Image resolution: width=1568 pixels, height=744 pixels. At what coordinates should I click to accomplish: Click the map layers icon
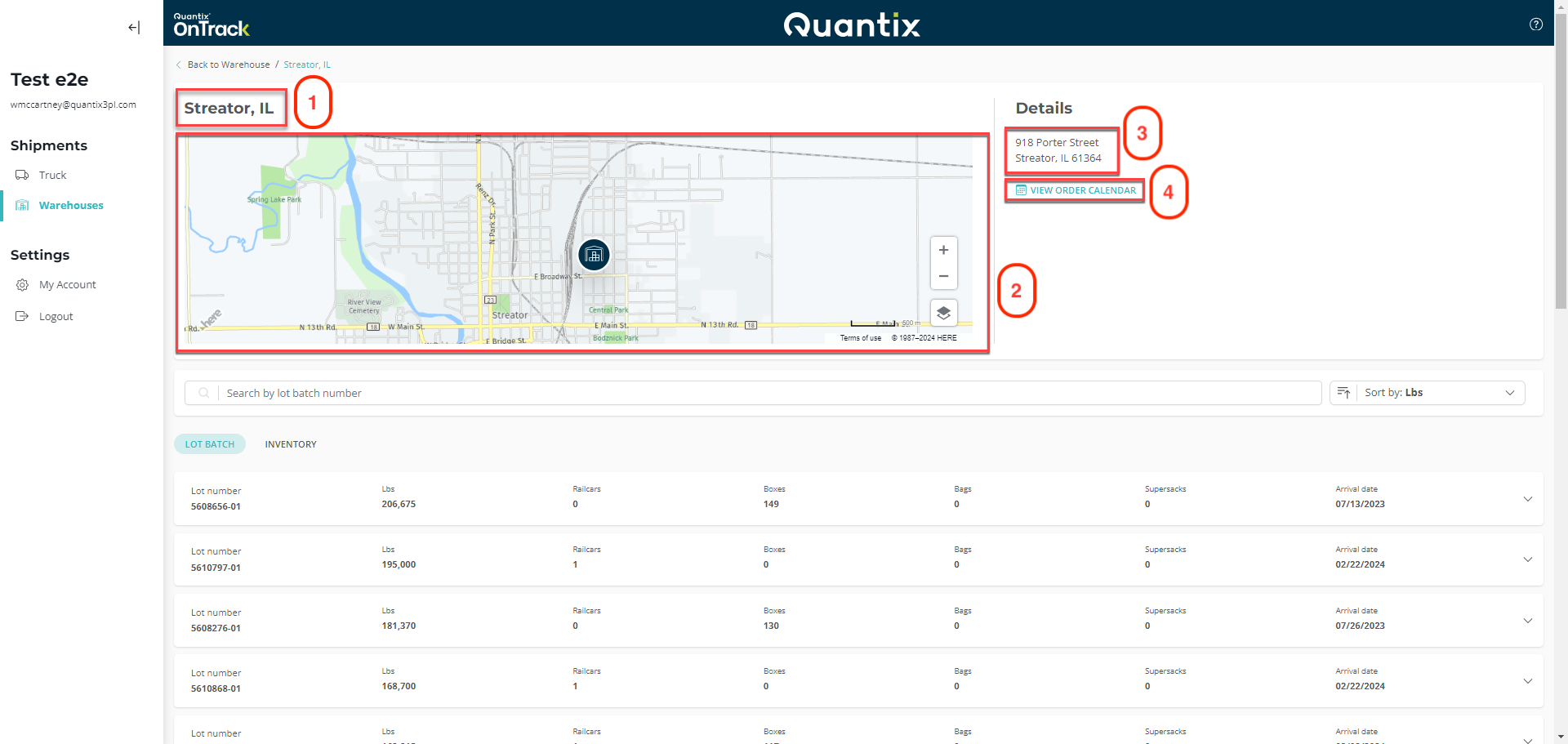(x=943, y=312)
